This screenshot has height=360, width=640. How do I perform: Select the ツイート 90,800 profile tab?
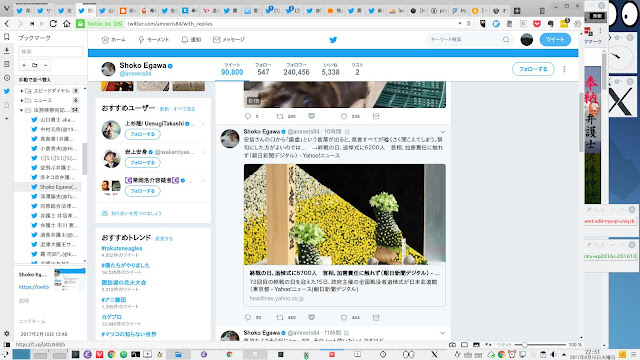coord(232,69)
